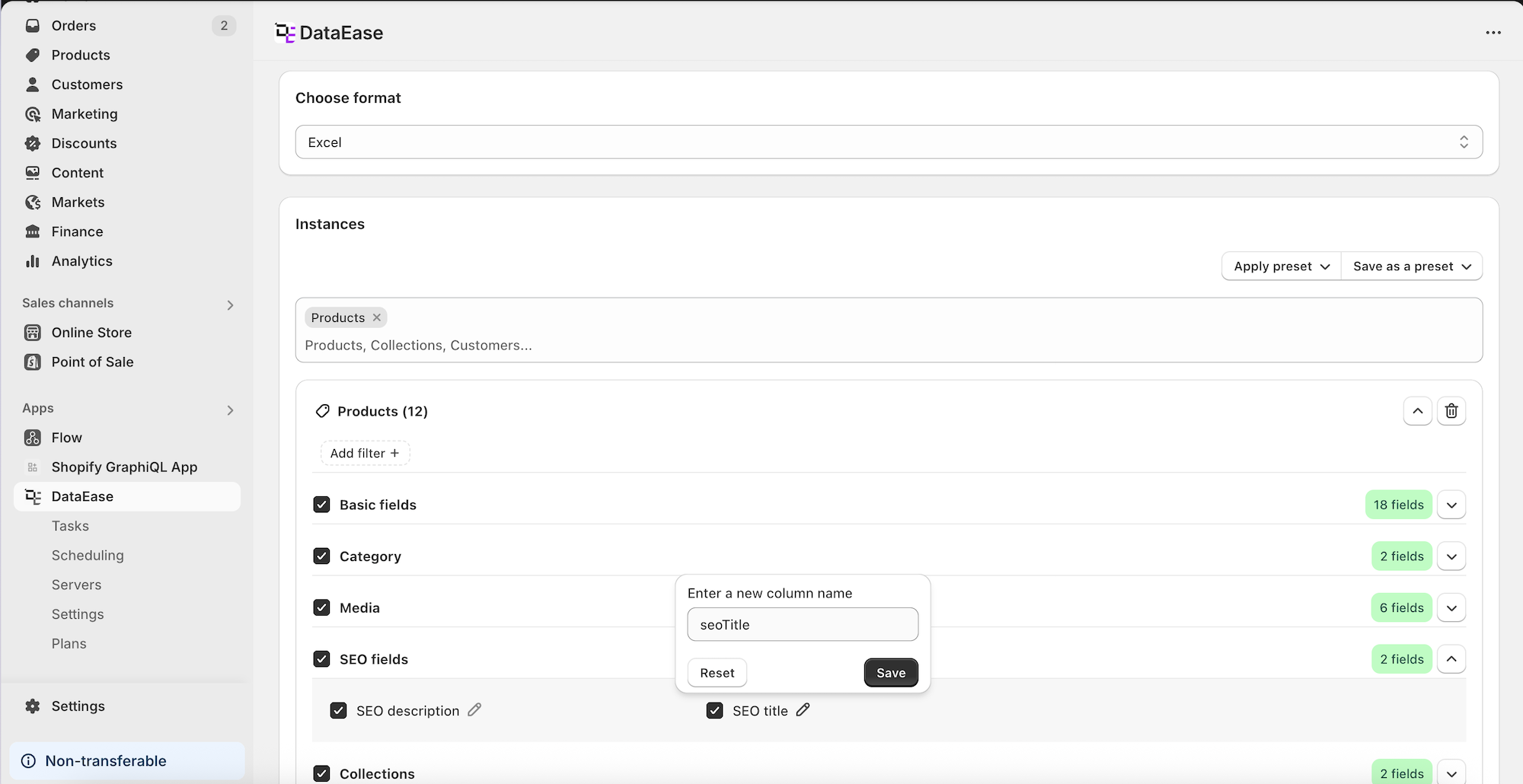
Task: Expand the Basic fields row chevron
Action: [1451, 505]
